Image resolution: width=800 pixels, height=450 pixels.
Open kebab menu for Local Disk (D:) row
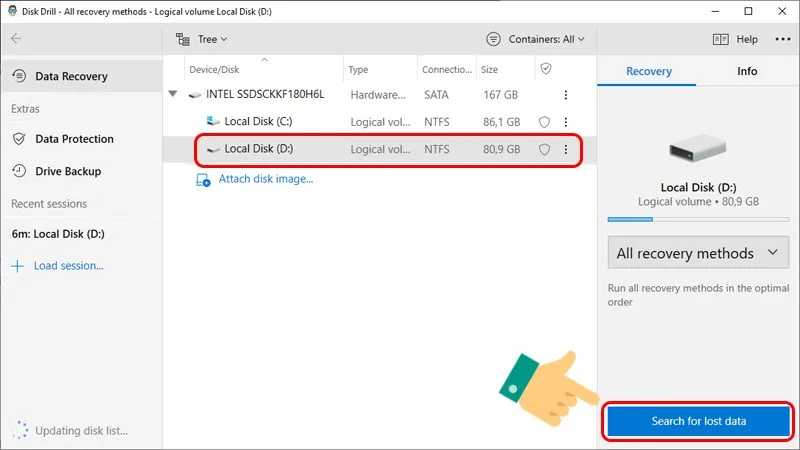(x=566, y=149)
